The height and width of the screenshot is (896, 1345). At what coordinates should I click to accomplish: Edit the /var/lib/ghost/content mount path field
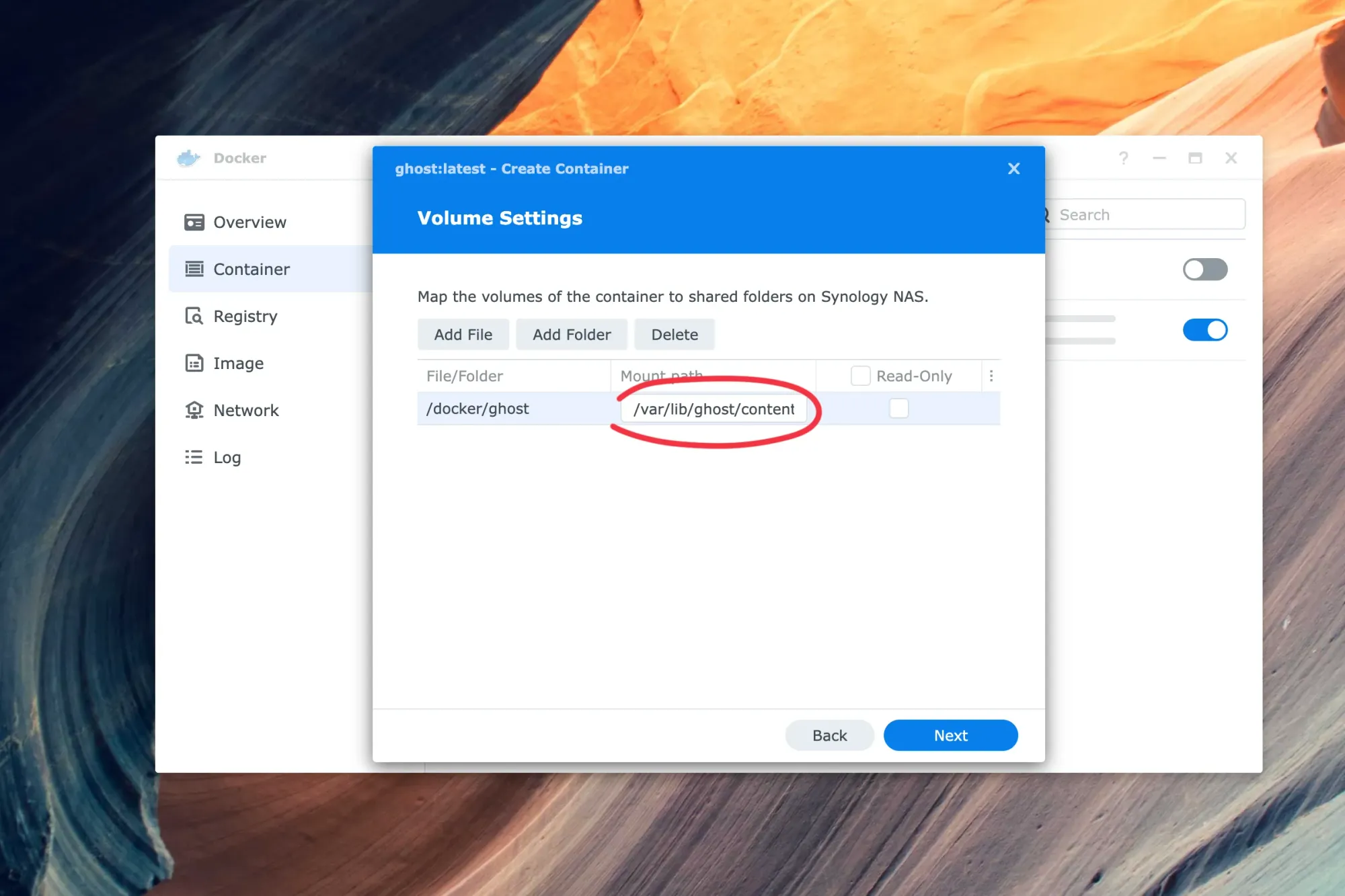click(714, 408)
